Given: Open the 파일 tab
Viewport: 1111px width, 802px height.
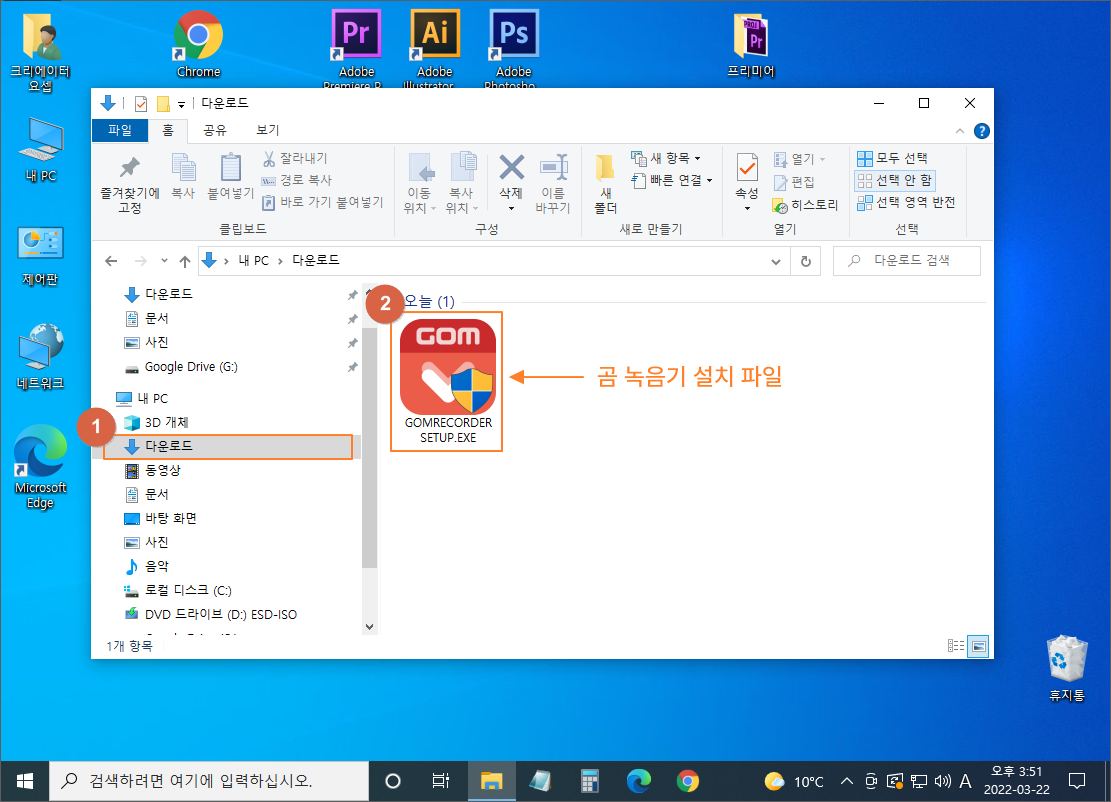Looking at the screenshot, I should click(120, 130).
